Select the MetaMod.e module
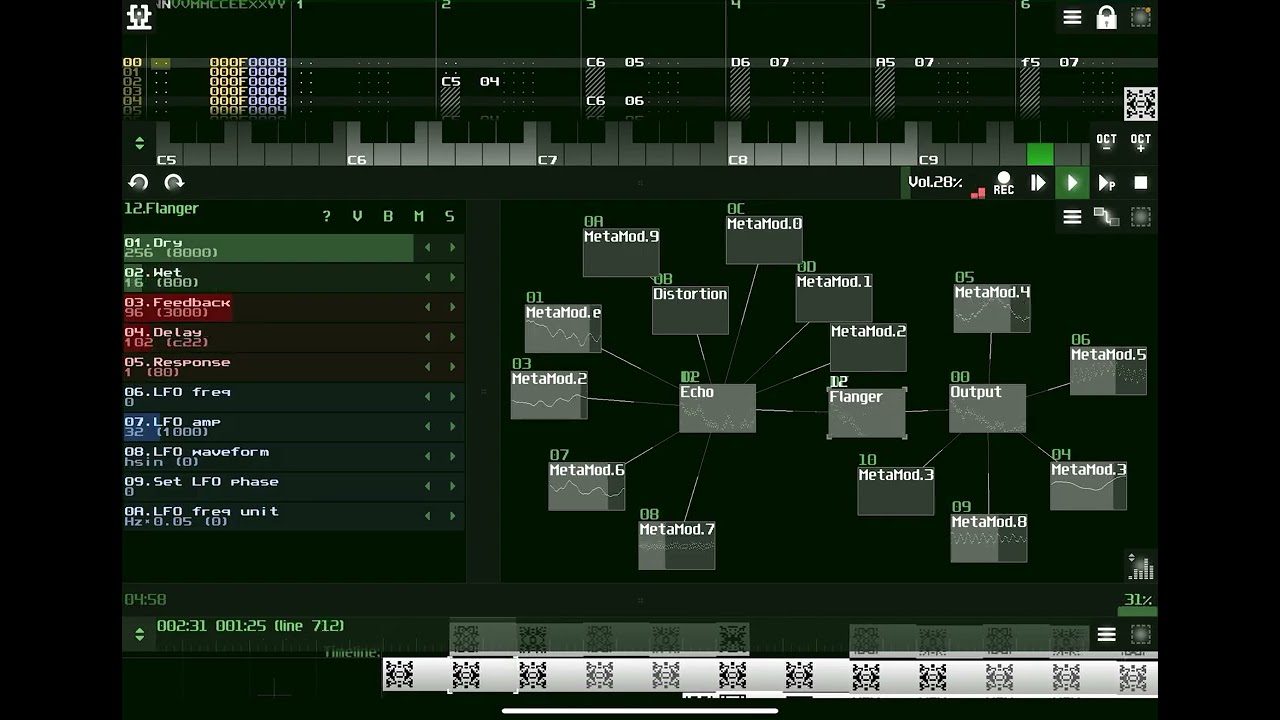1280x720 pixels. pos(563,328)
